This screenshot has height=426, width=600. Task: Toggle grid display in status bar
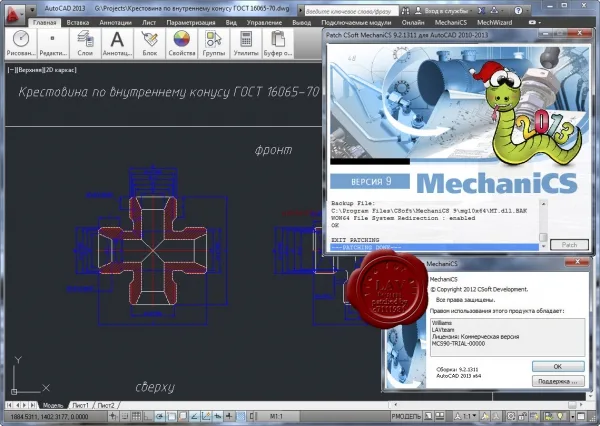point(136,416)
